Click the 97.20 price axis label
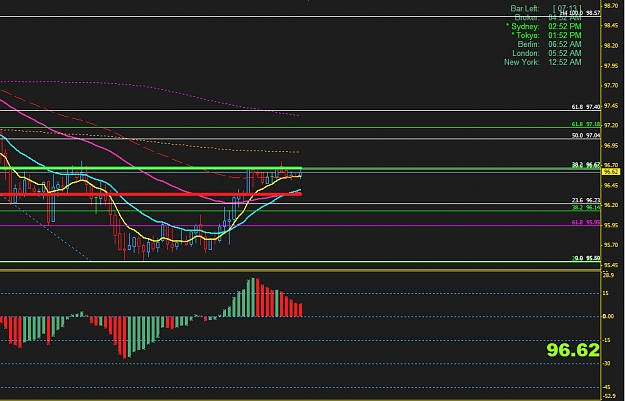 tap(611, 125)
